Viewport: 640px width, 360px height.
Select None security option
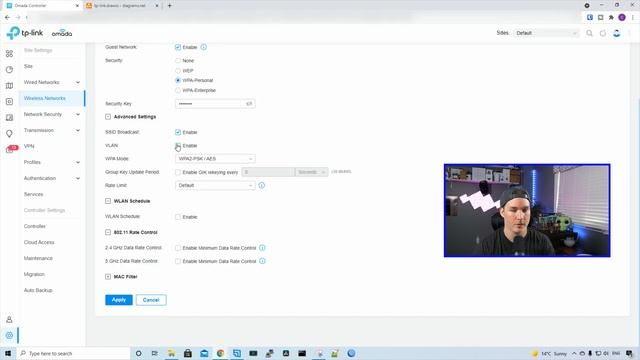[178, 60]
